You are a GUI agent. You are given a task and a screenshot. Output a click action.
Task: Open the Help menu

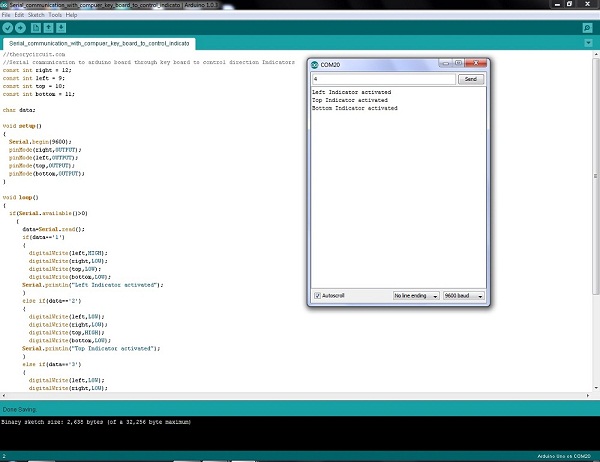pyautogui.click(x=71, y=15)
